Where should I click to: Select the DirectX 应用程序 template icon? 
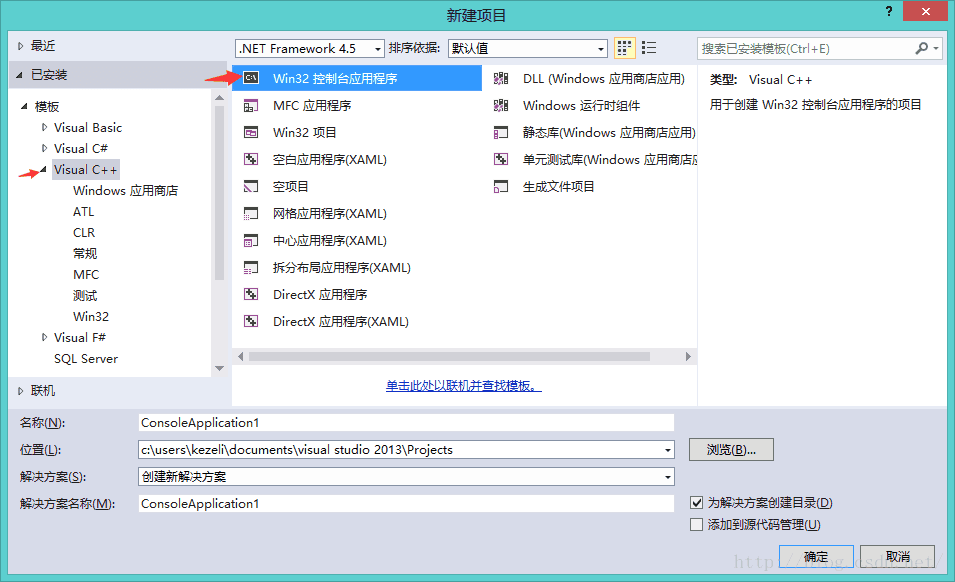click(251, 295)
